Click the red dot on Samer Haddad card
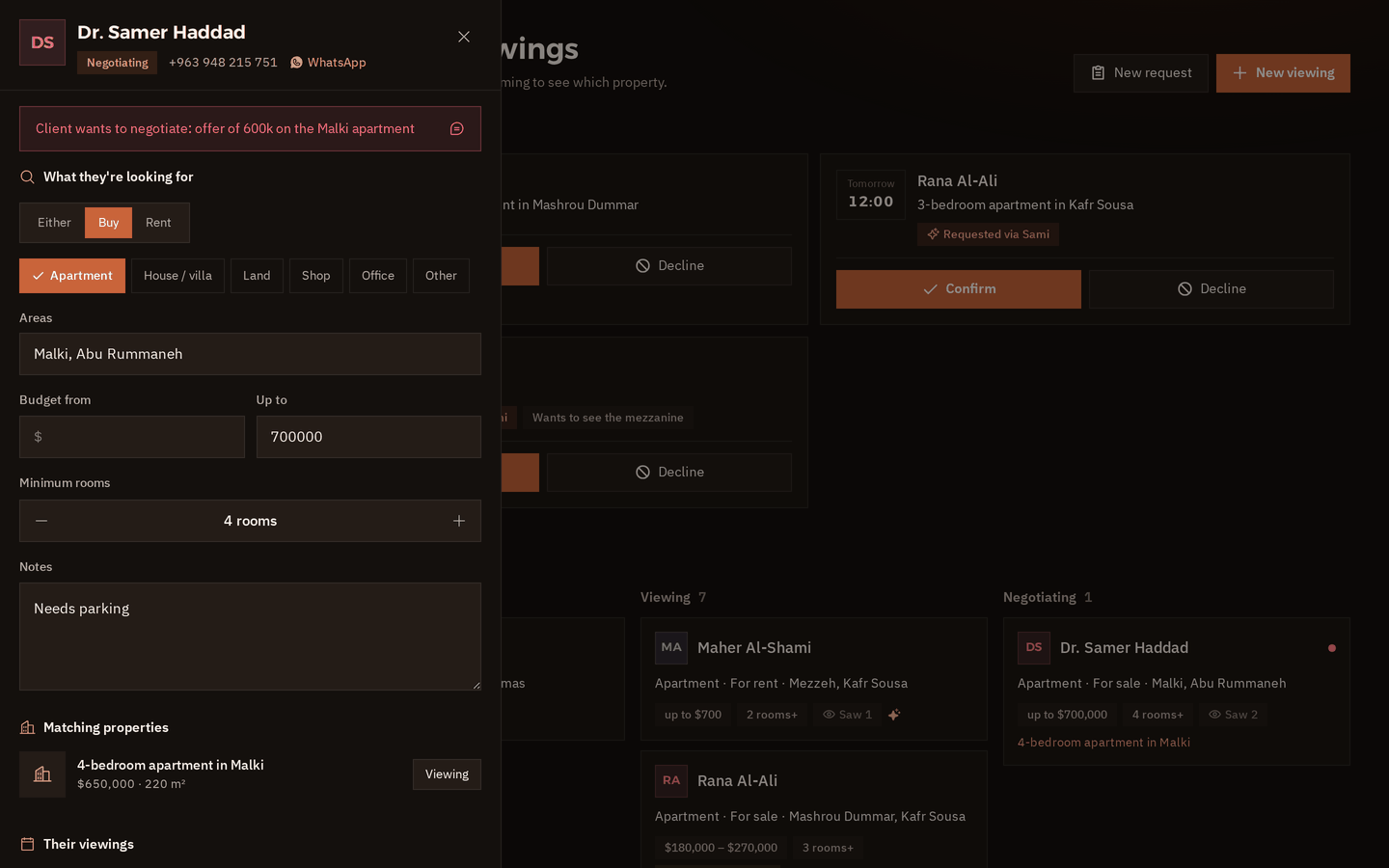Viewport: 1389px width, 868px height. tap(1332, 648)
